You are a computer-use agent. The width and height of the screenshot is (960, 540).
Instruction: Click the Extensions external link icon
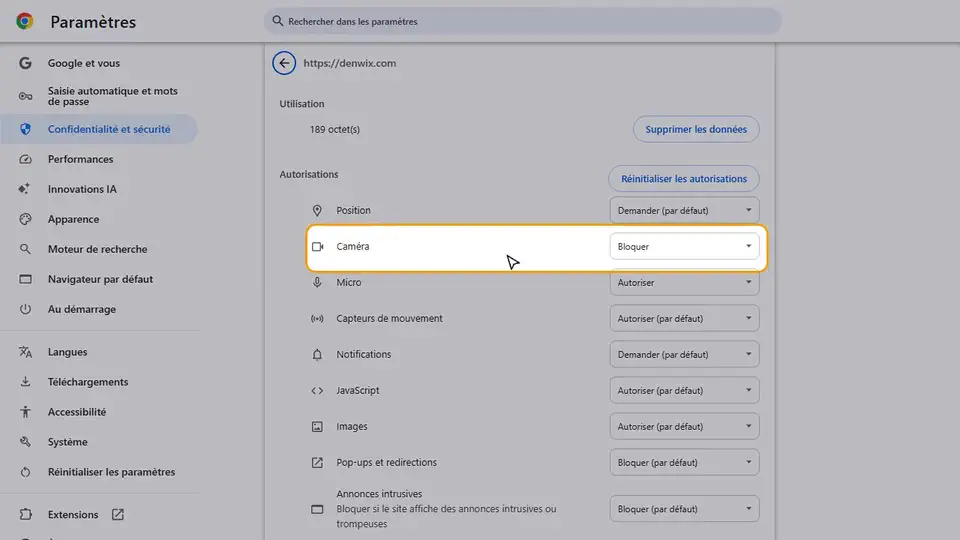pos(118,514)
